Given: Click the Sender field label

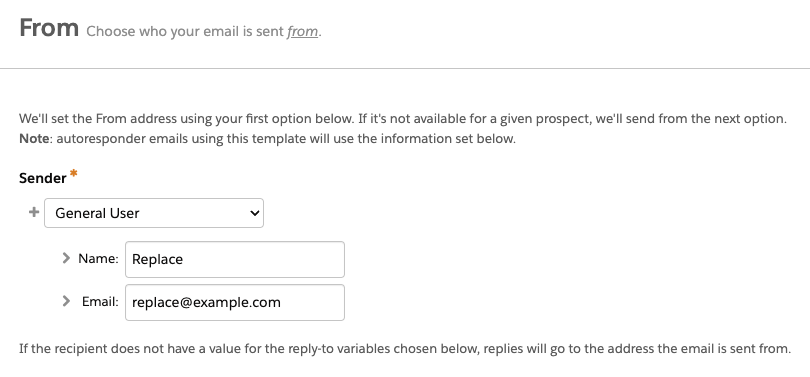Looking at the screenshot, I should tap(43, 178).
